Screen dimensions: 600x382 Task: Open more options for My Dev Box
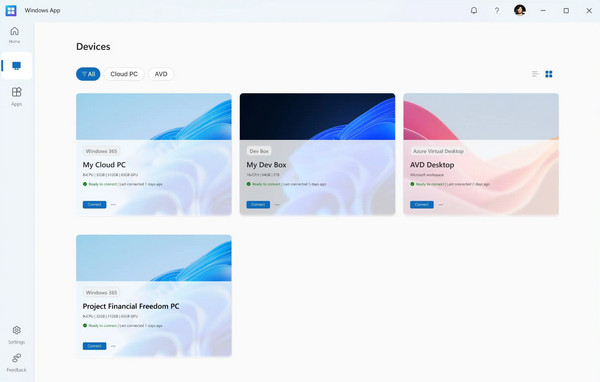pos(277,205)
